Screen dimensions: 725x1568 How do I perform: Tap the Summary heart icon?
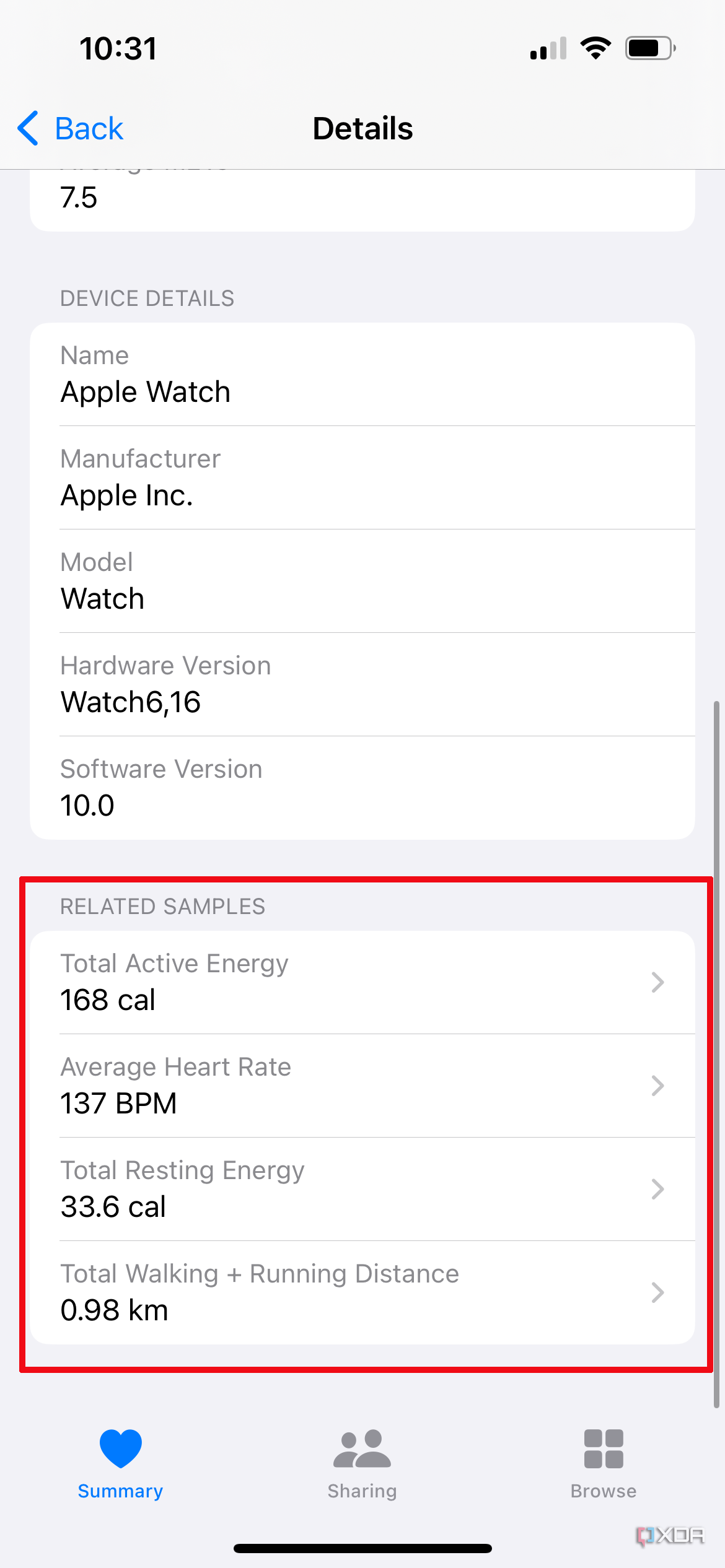coord(120,1448)
